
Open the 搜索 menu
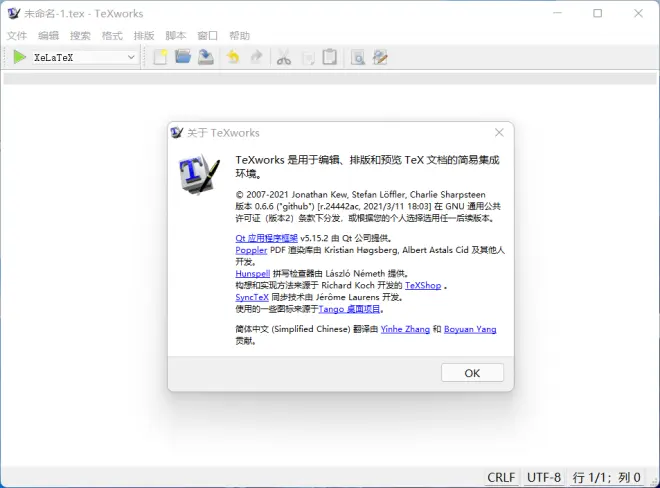point(80,36)
